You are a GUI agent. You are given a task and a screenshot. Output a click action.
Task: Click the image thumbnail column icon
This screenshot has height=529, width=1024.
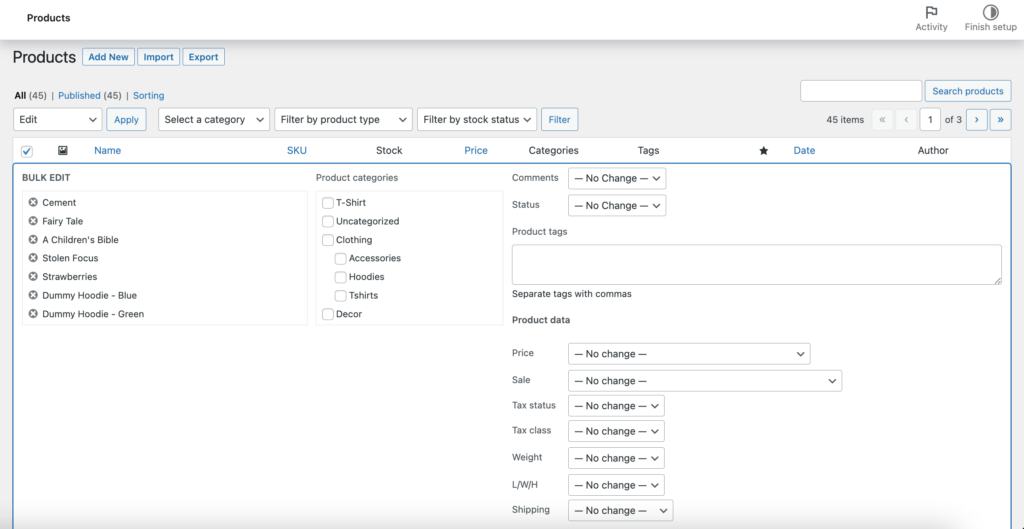(x=63, y=150)
